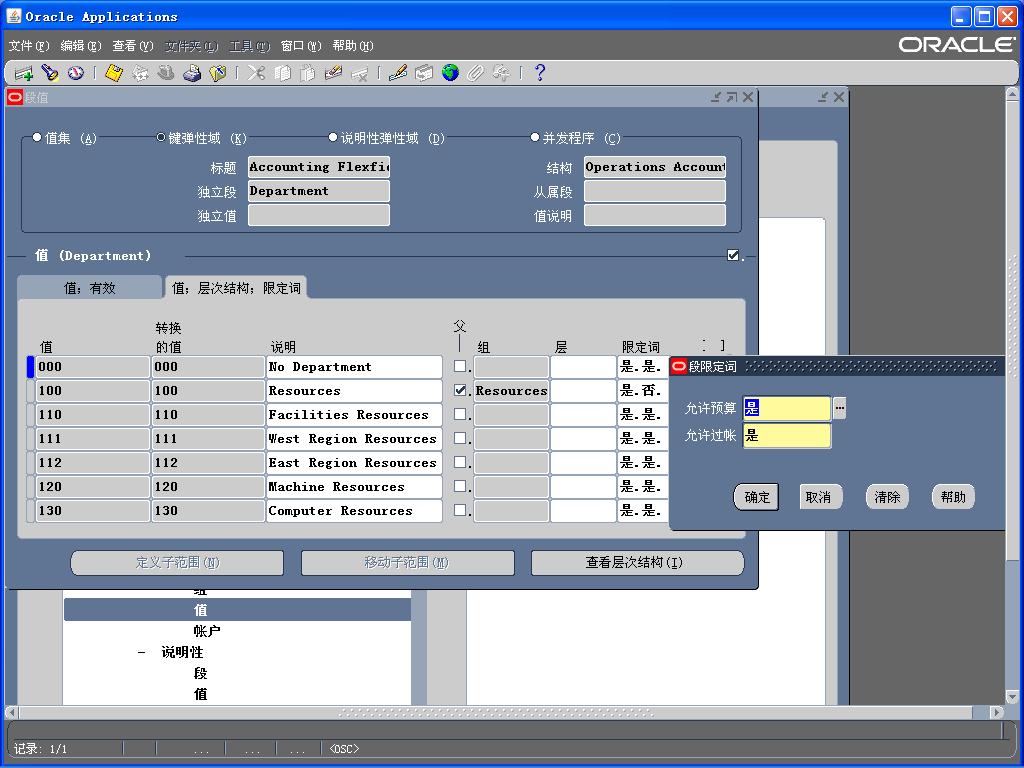Collapse the 说明性 tree node
Image resolution: width=1024 pixels, height=768 pixels.
coord(142,652)
